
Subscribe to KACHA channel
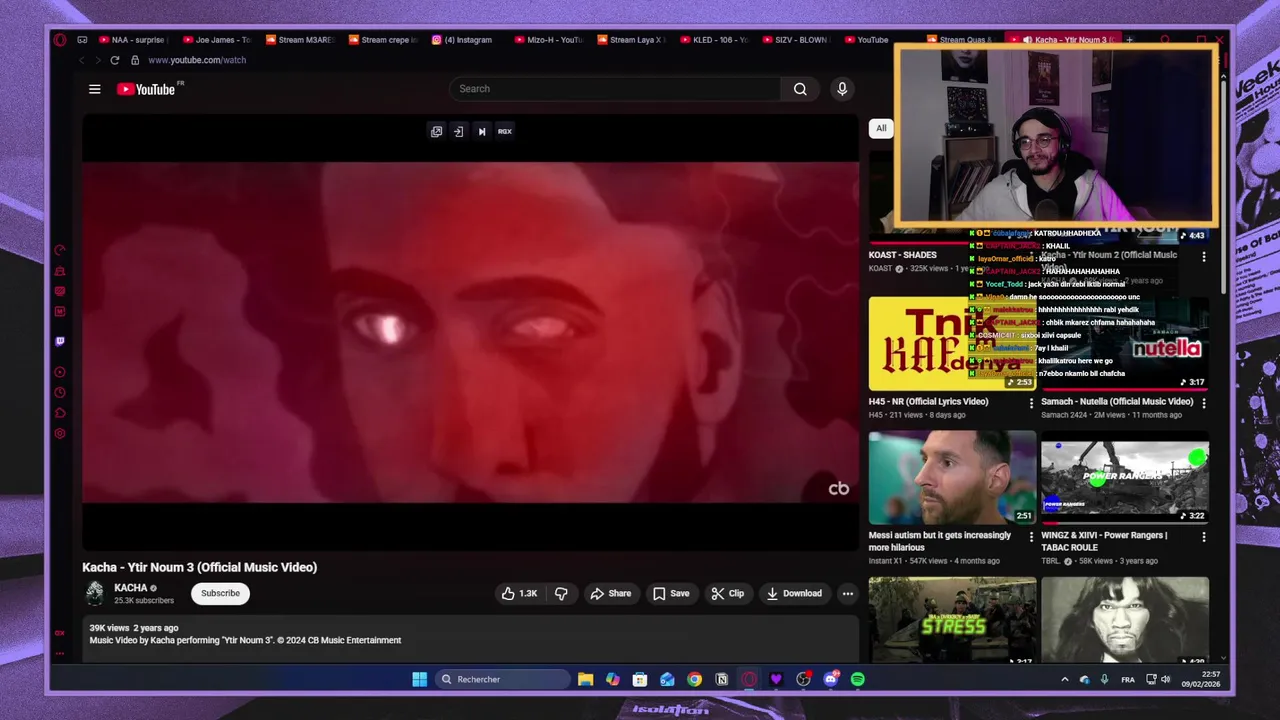220,593
